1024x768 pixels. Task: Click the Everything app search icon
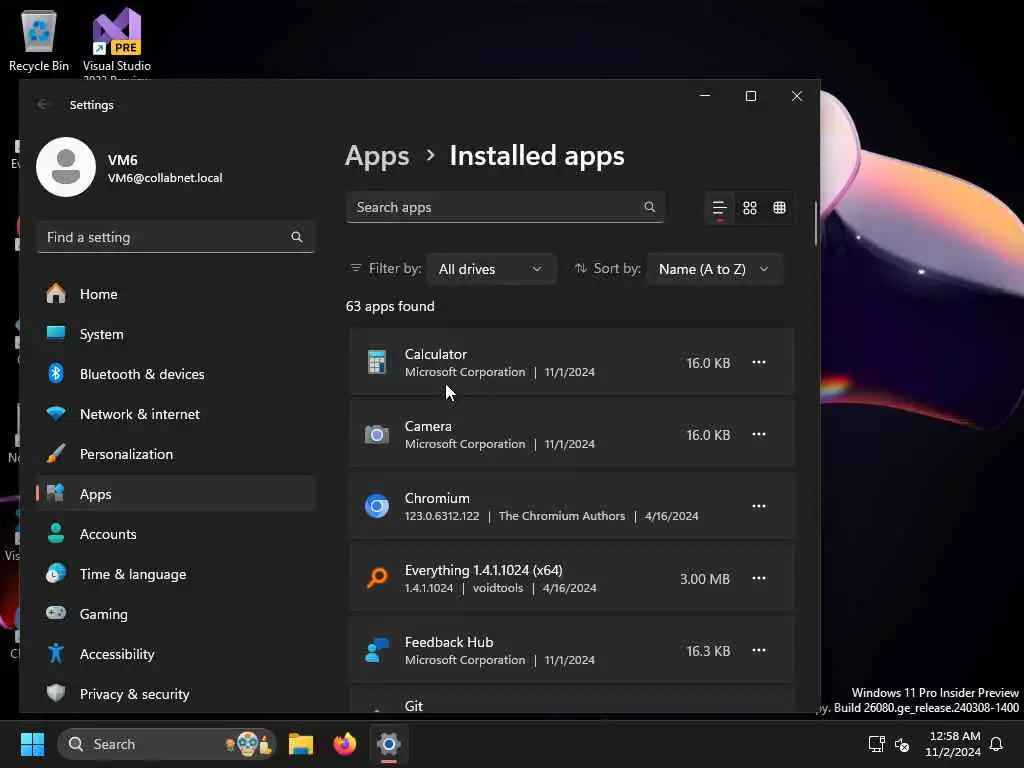pyautogui.click(x=377, y=578)
